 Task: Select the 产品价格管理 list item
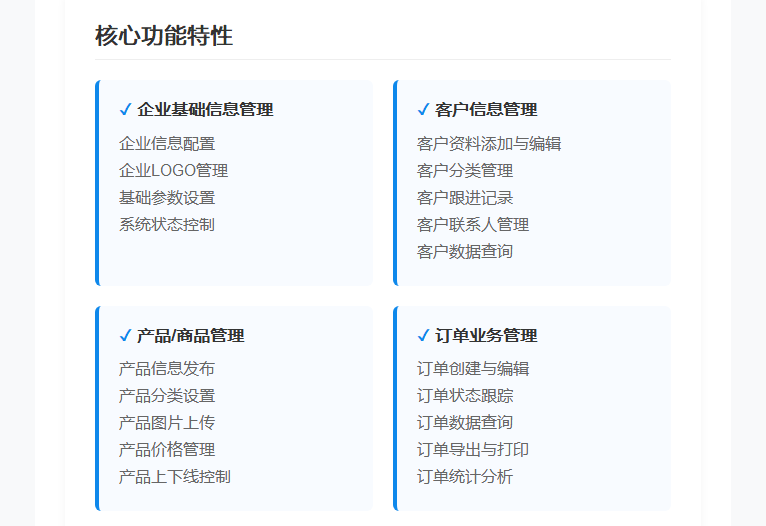tap(167, 450)
